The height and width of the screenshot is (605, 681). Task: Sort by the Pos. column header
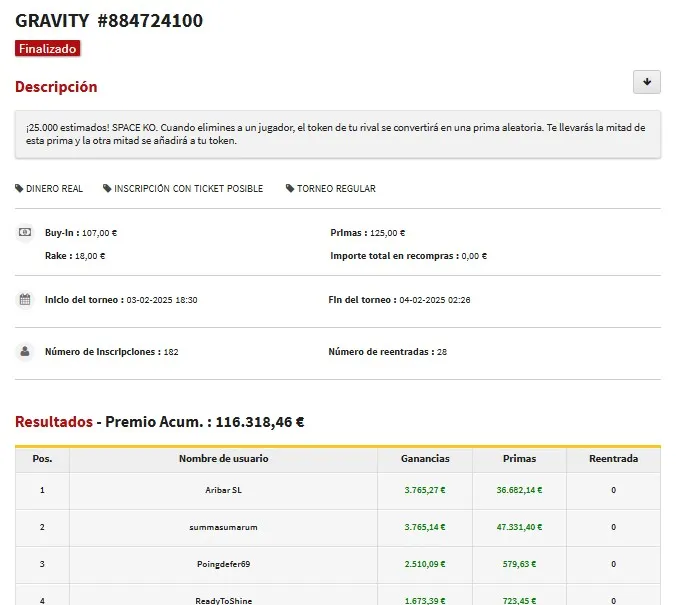(x=42, y=459)
